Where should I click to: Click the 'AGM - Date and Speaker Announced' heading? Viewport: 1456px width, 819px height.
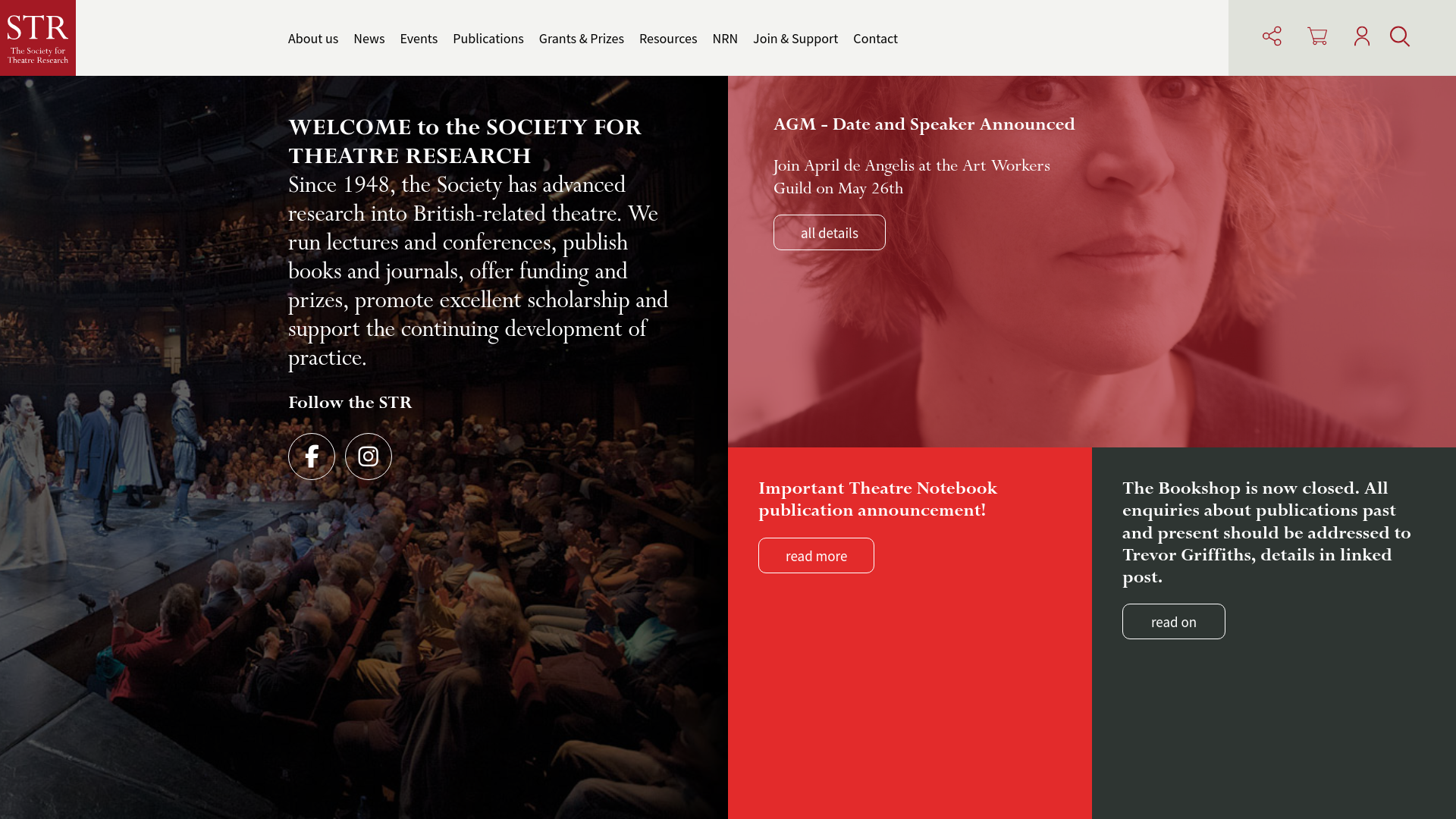click(x=924, y=124)
